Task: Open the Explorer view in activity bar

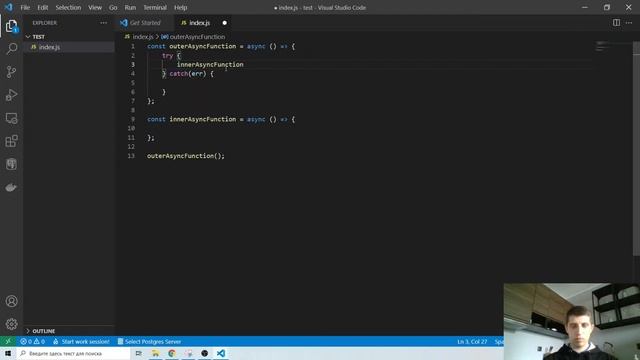Action: (x=11, y=27)
